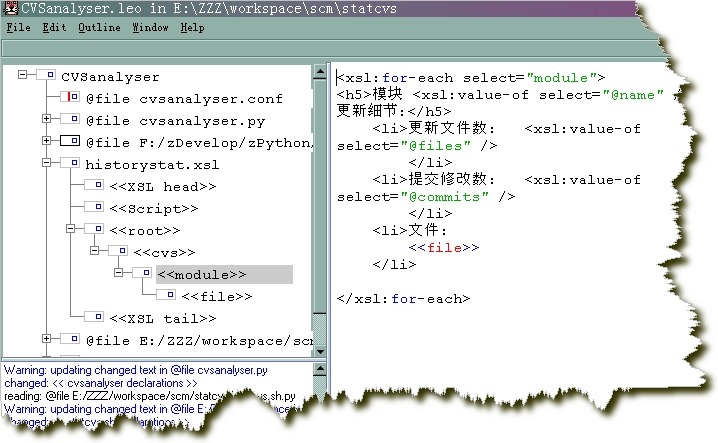Click "@files" string in body editor
This screenshot has height=443, width=718.
435,146
